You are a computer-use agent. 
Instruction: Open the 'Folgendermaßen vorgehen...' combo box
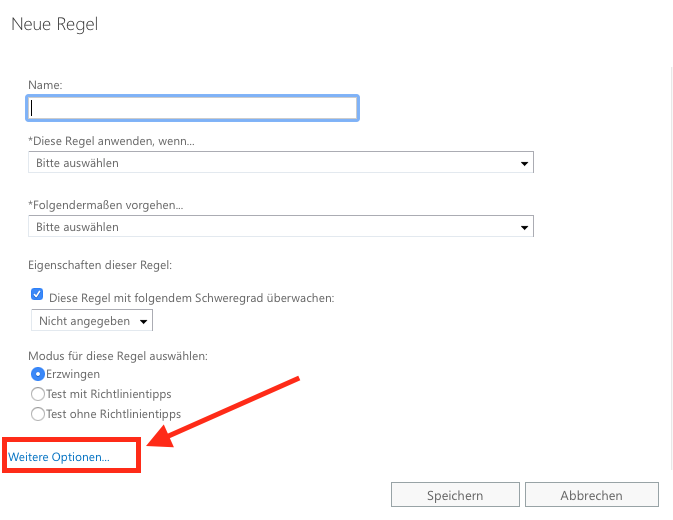click(x=281, y=226)
